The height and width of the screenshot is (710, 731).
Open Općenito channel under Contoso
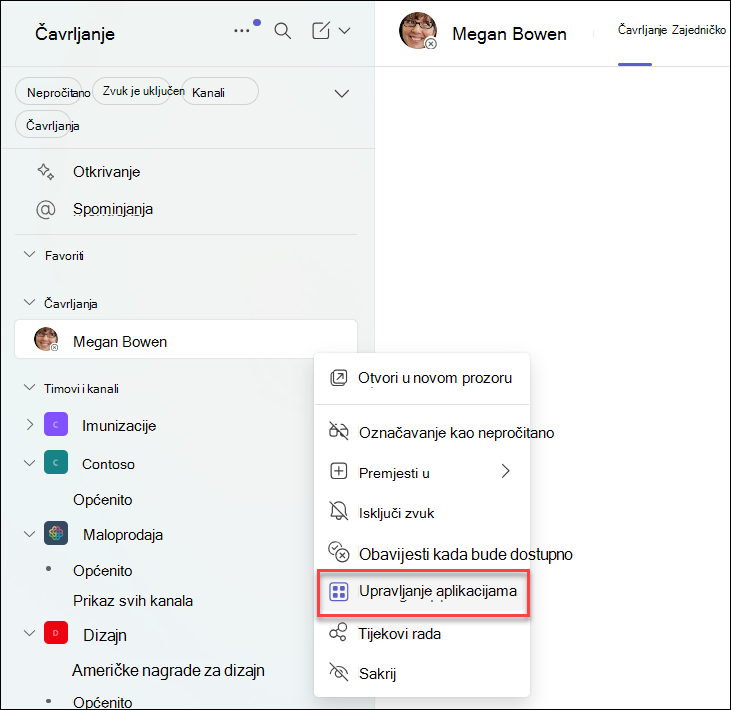tap(103, 500)
